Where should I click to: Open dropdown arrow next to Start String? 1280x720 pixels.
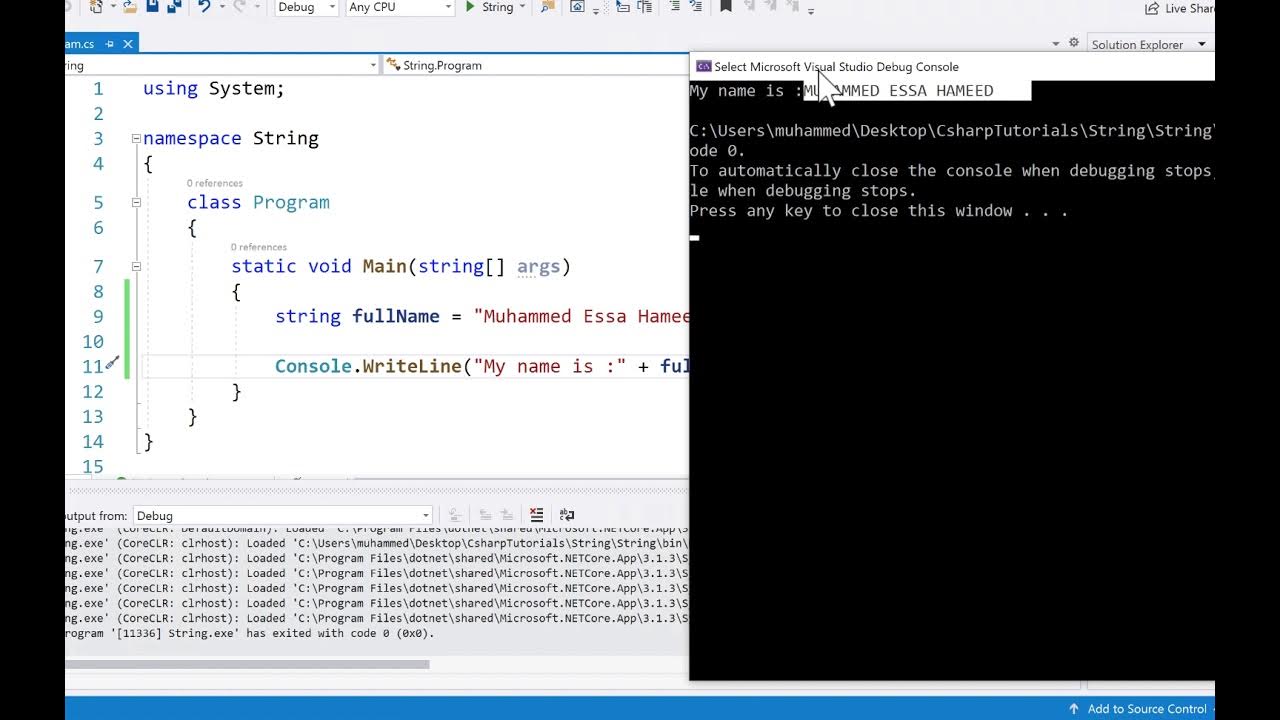click(522, 8)
